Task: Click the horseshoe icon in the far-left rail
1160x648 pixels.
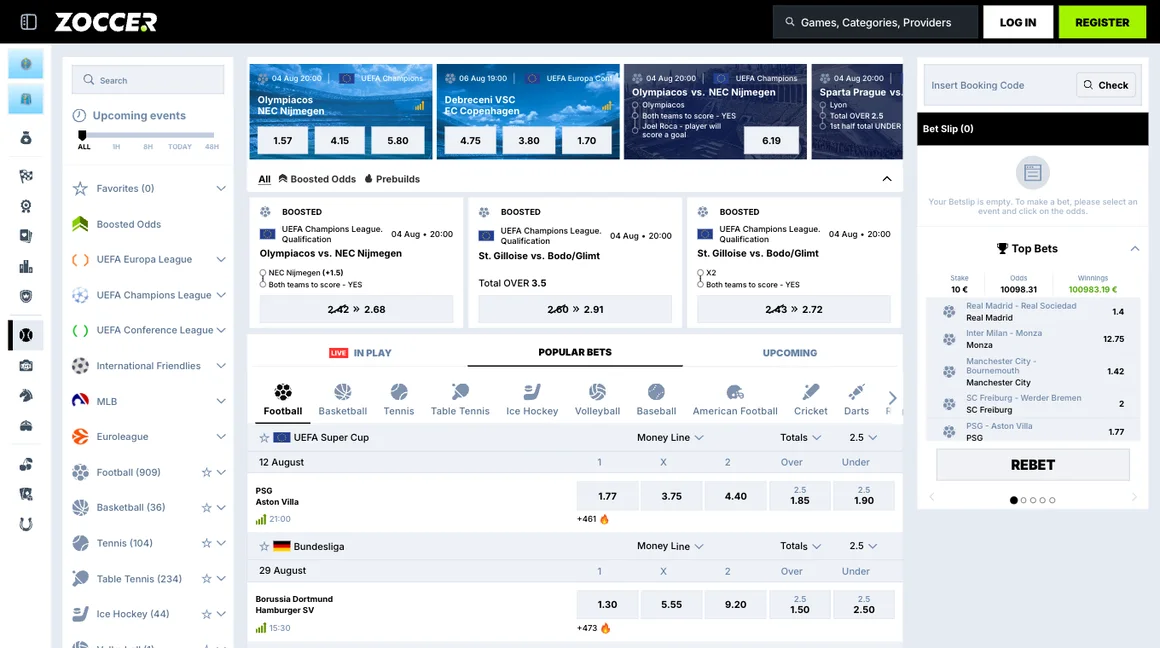Action: click(26, 524)
